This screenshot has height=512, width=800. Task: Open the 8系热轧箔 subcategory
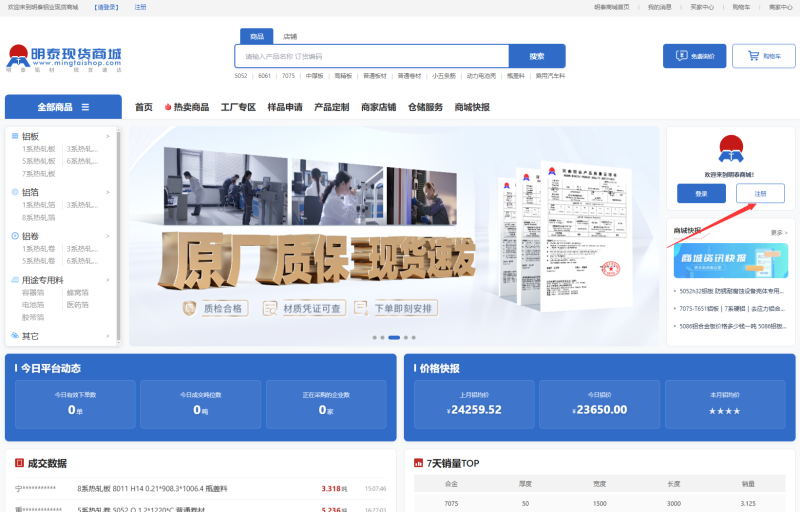tap(39, 217)
